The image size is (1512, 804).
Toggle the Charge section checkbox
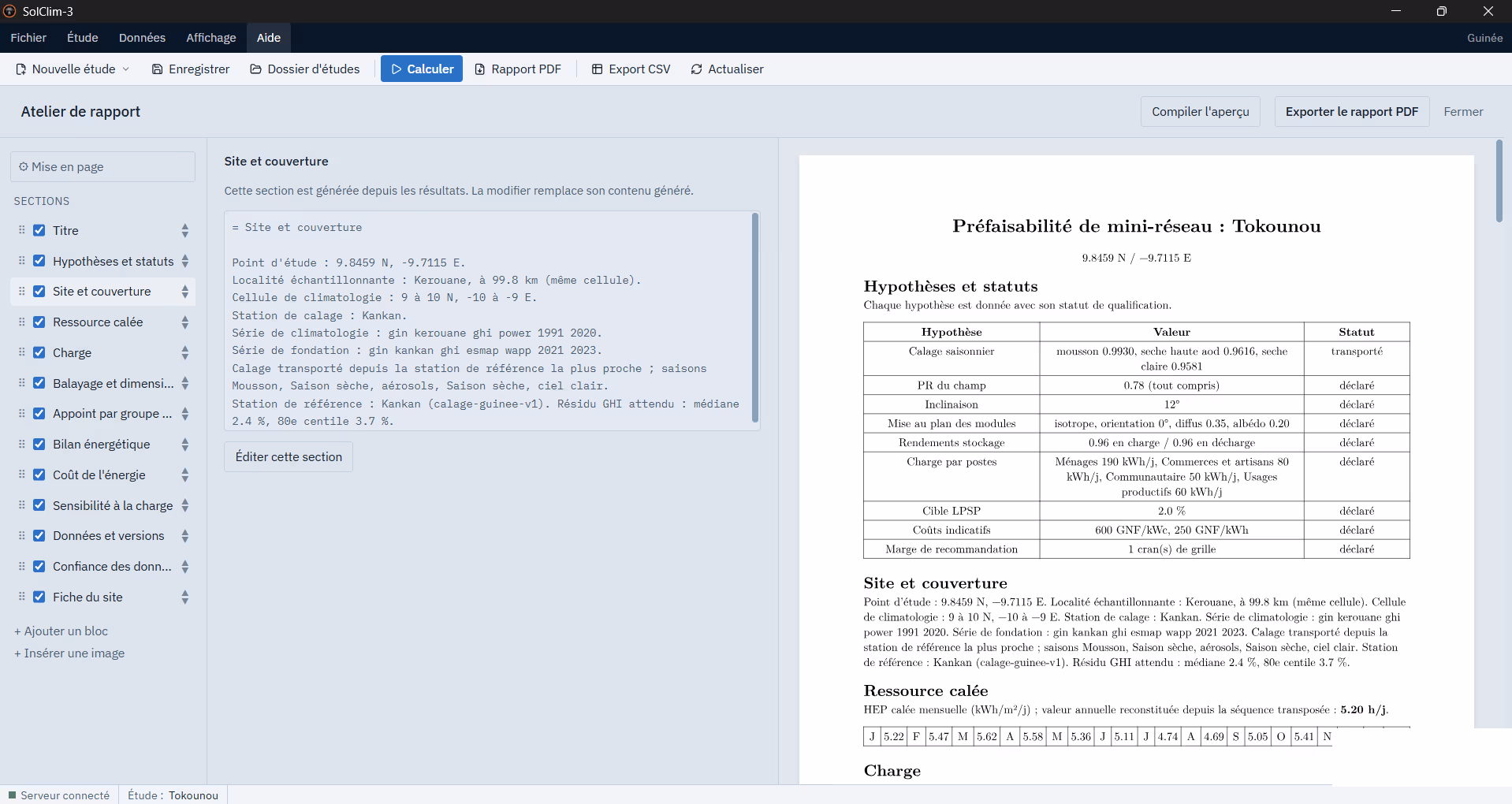point(39,352)
